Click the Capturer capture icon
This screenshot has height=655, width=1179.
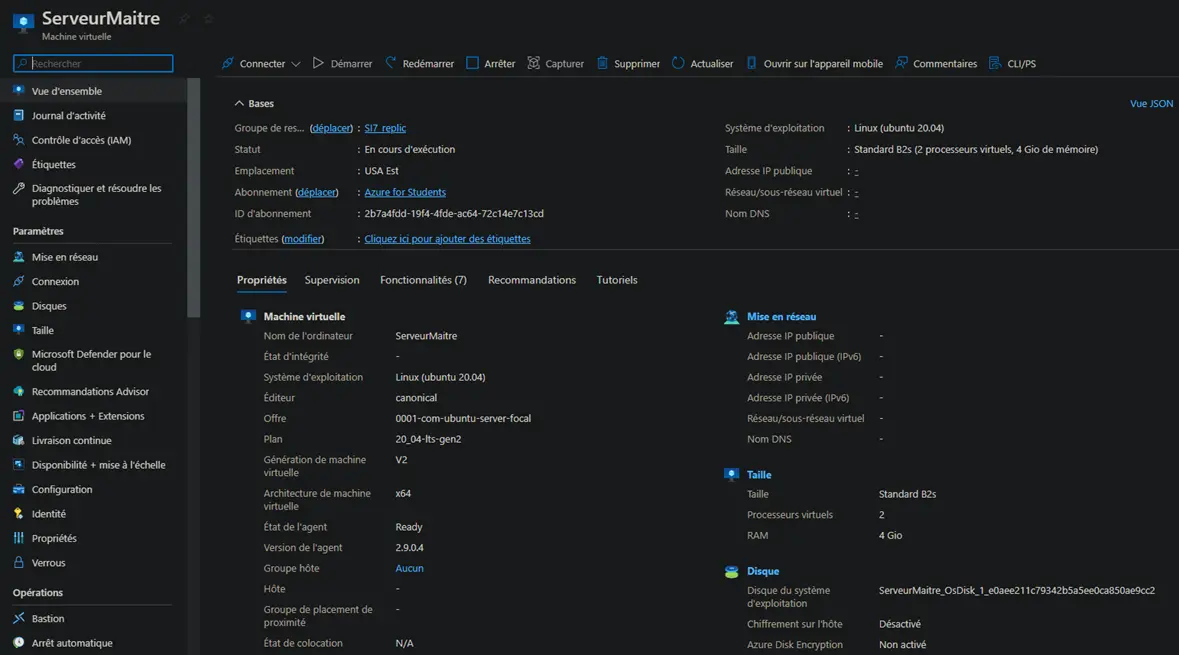533,63
